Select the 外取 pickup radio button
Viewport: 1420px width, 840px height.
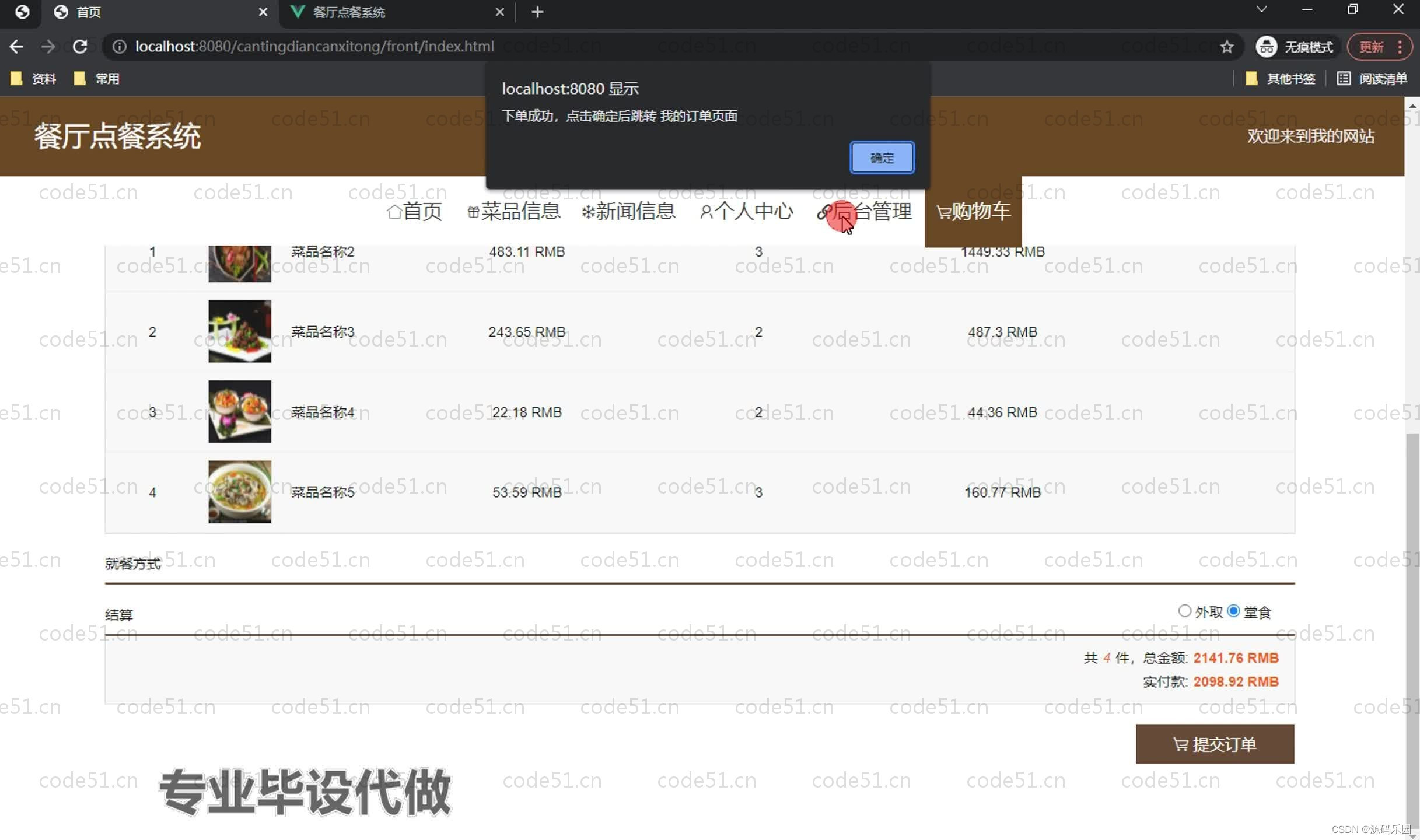tap(1185, 611)
